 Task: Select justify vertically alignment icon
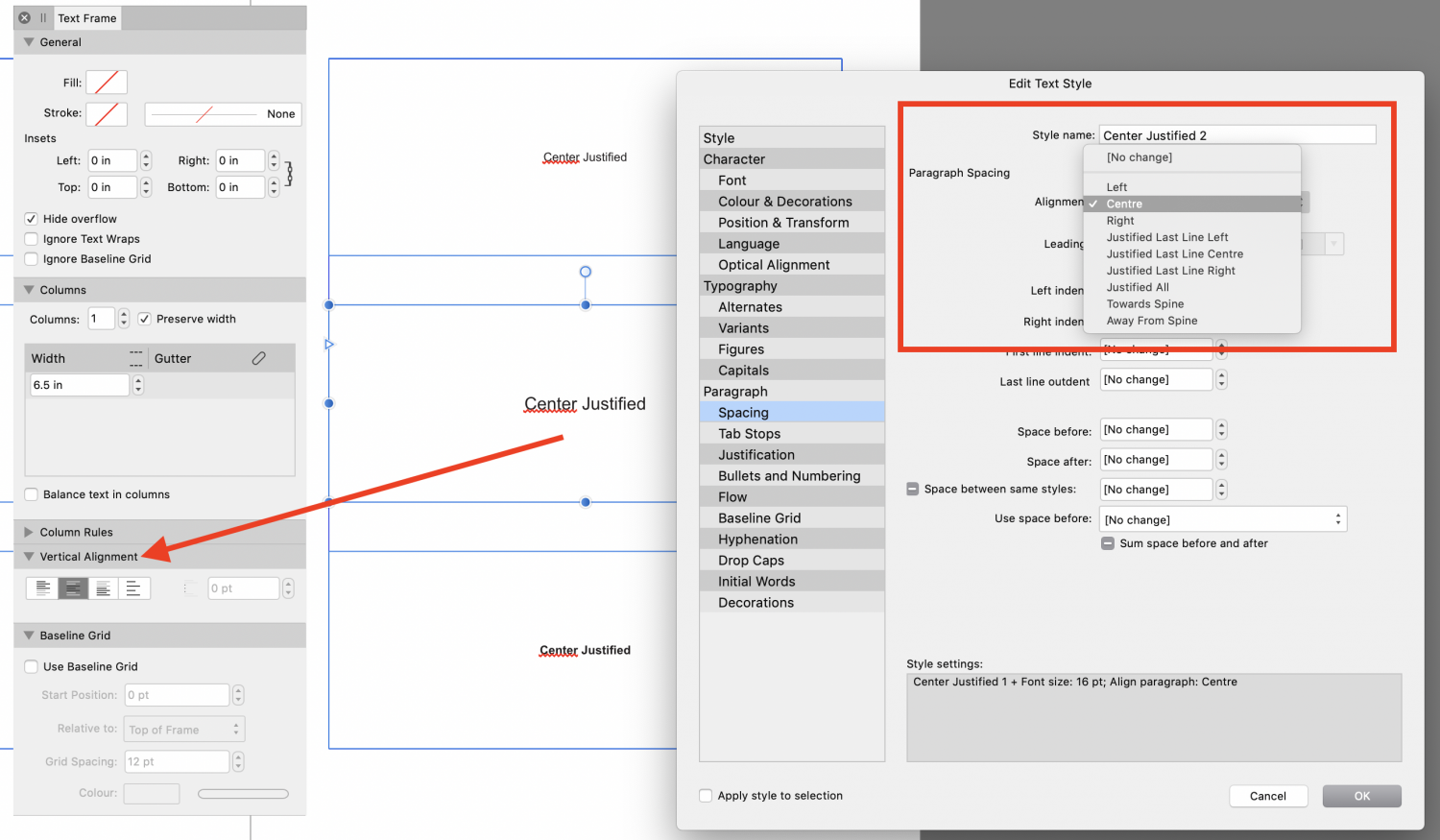[134, 588]
